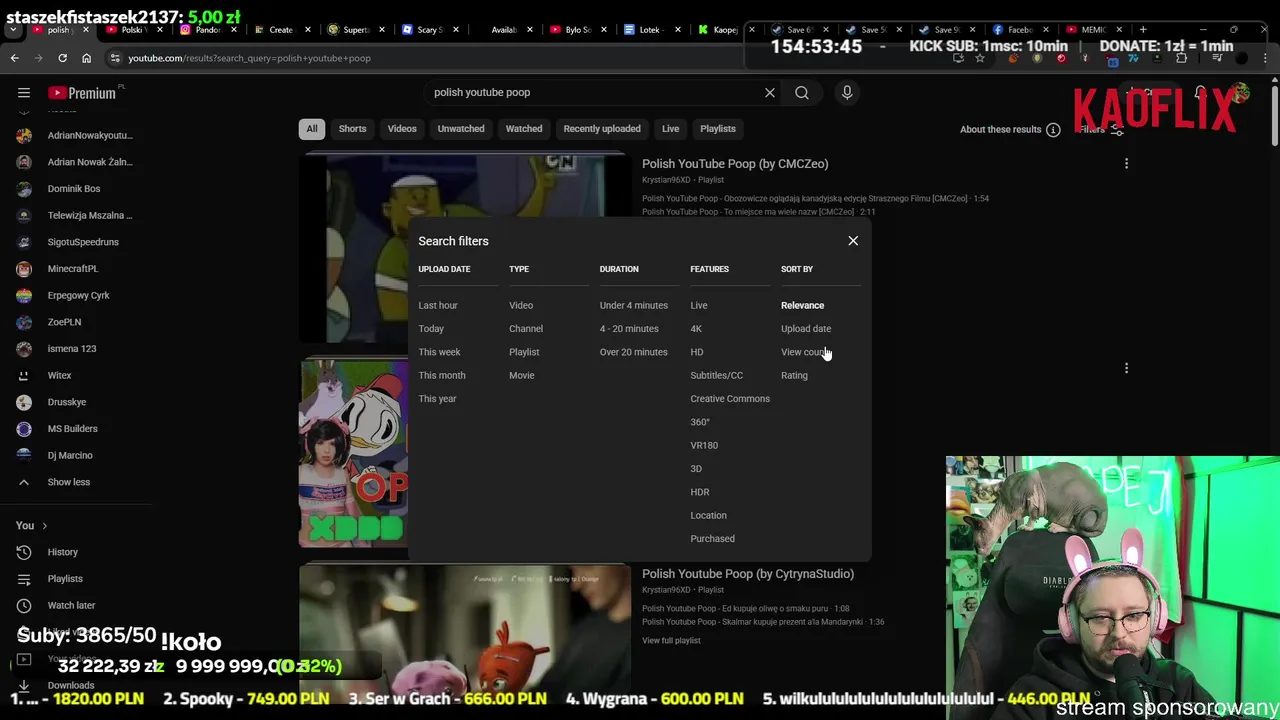Sort results by Upload date

(x=806, y=329)
